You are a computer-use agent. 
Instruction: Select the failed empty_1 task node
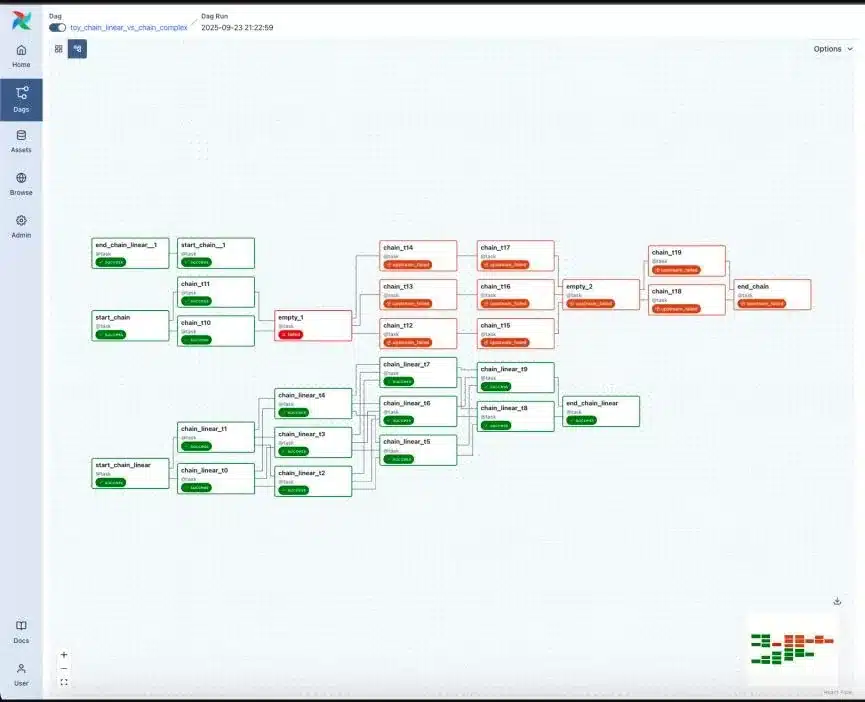[313, 325]
